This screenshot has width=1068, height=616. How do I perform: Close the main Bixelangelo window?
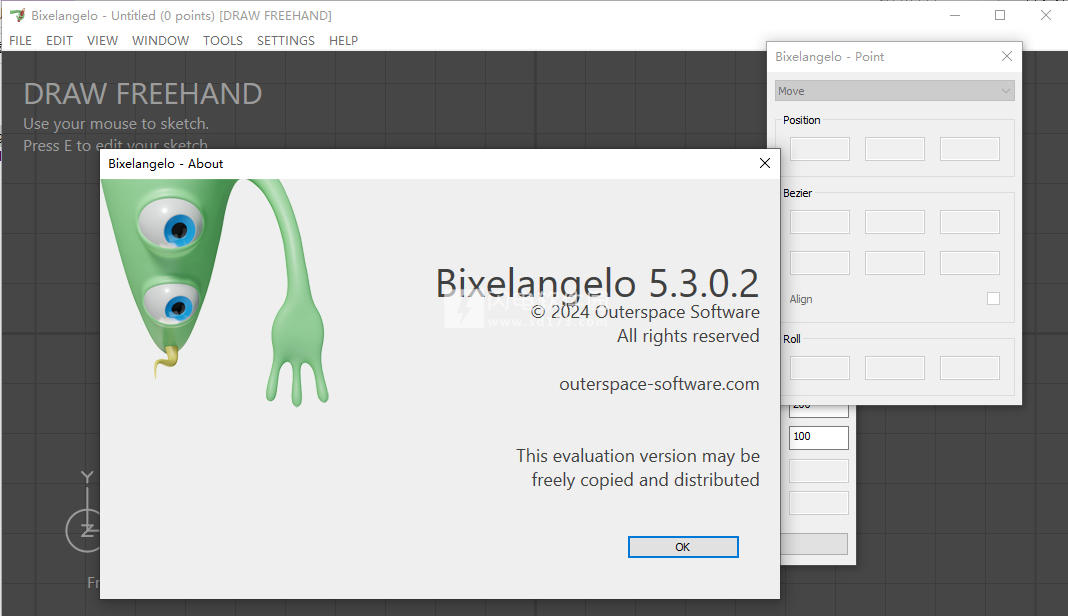click(1046, 15)
